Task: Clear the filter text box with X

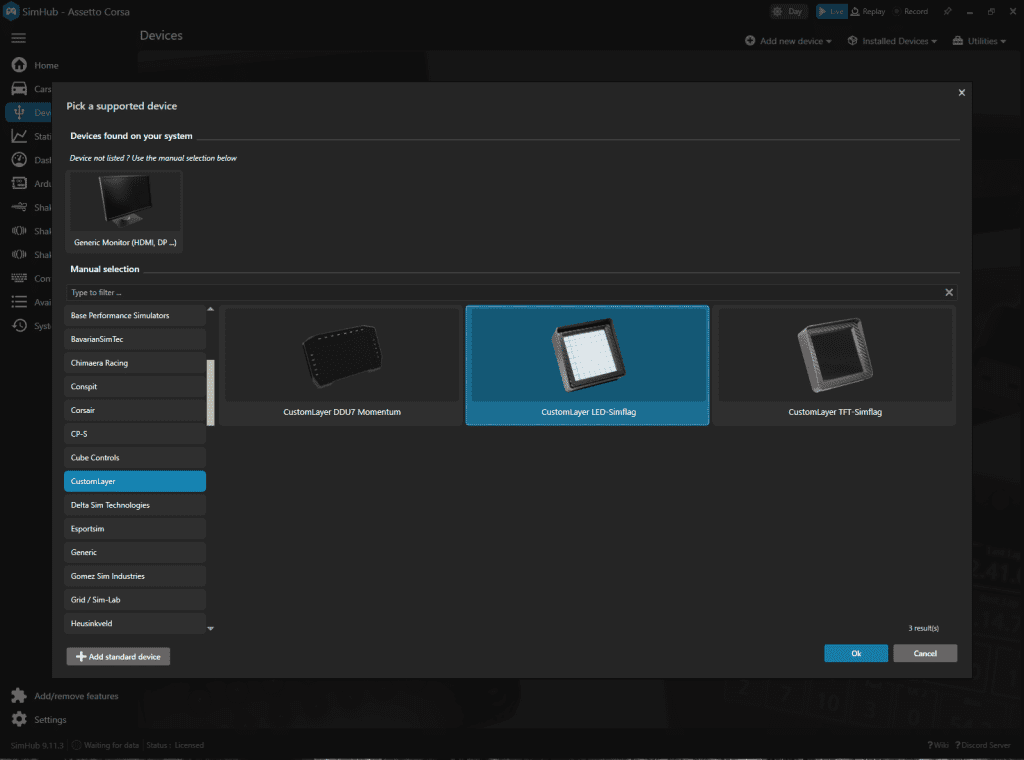Action: (x=949, y=293)
